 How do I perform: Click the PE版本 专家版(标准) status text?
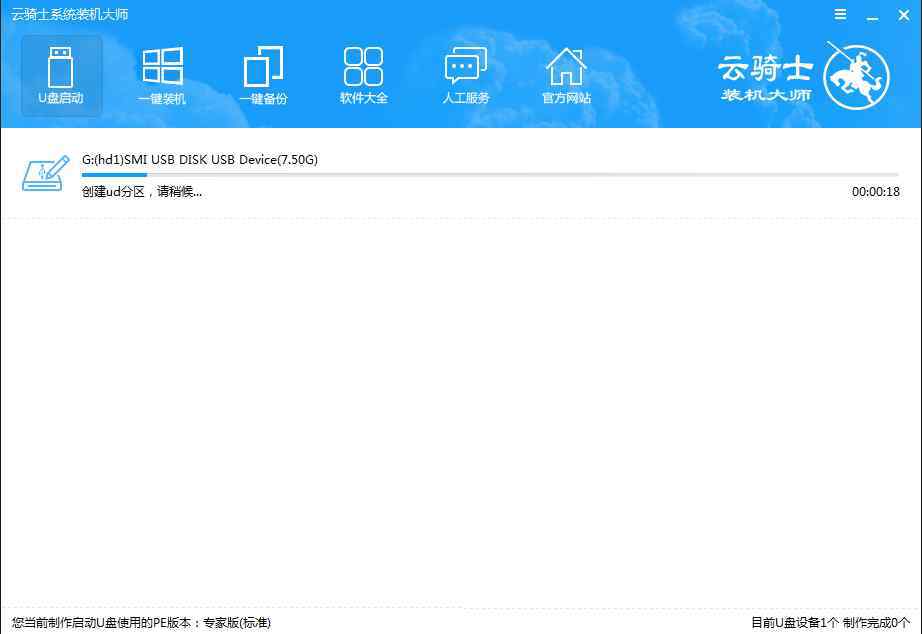click(141, 623)
